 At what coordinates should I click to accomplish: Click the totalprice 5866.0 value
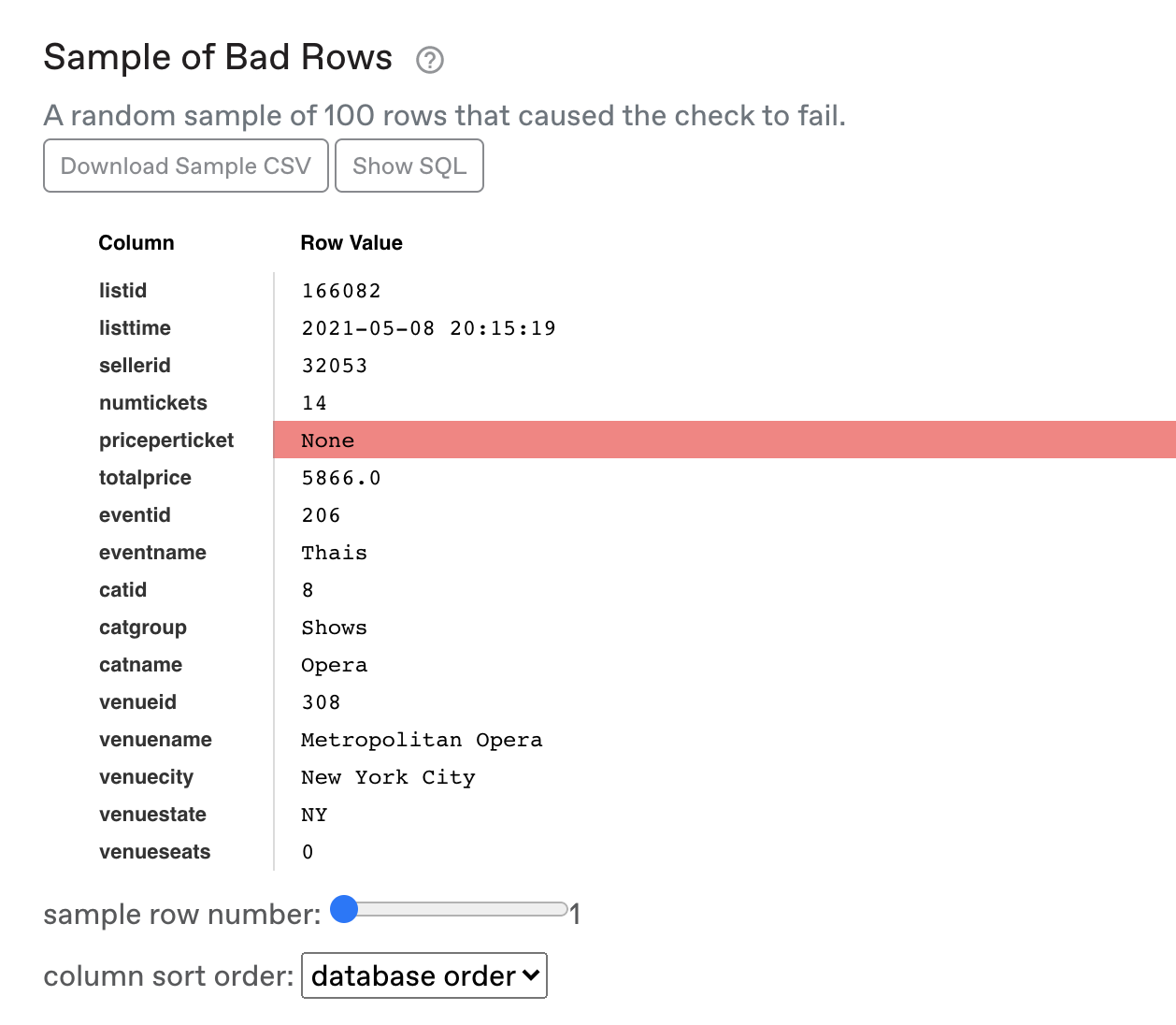click(x=341, y=478)
